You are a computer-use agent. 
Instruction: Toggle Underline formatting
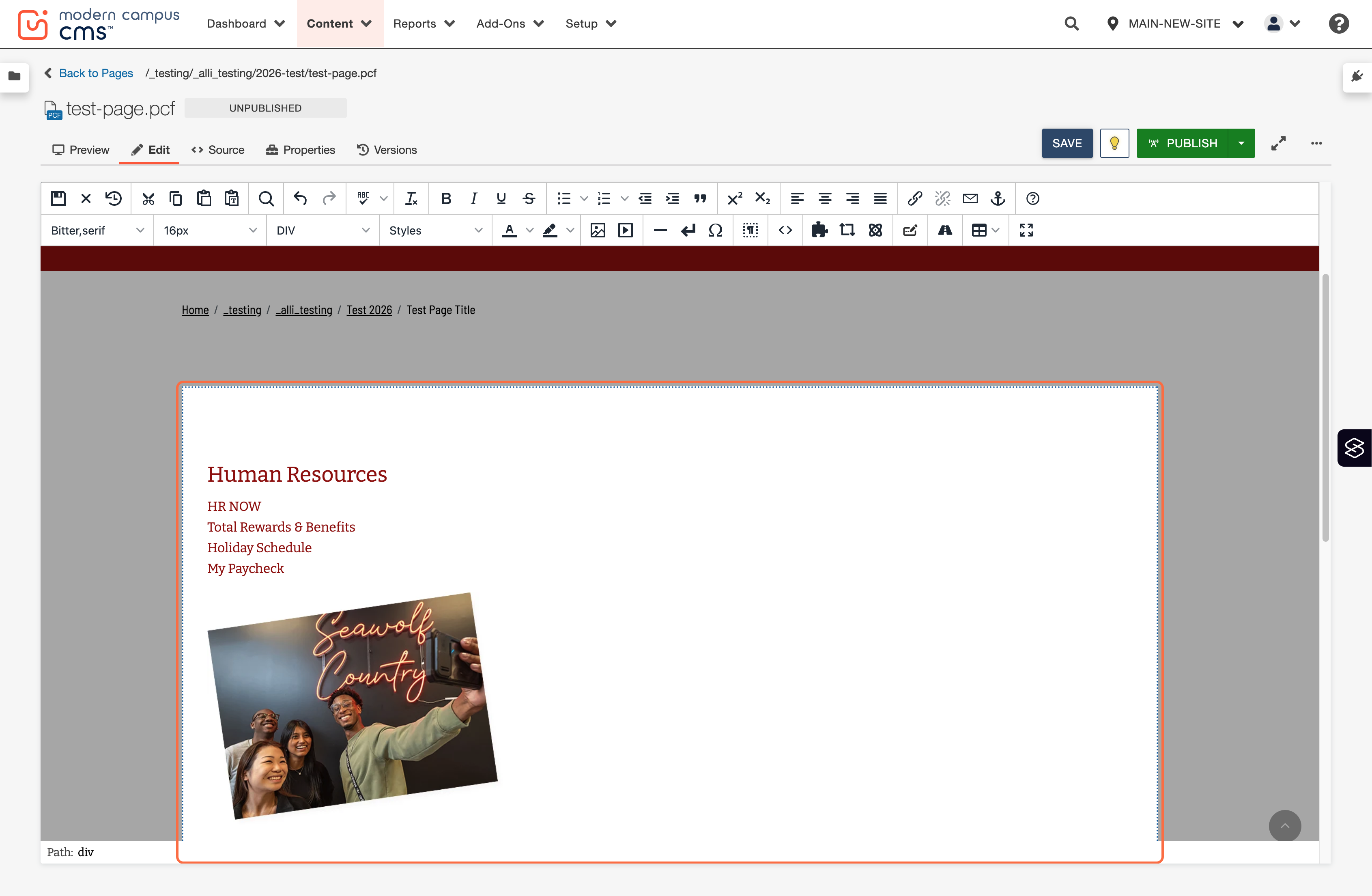tap(501, 198)
